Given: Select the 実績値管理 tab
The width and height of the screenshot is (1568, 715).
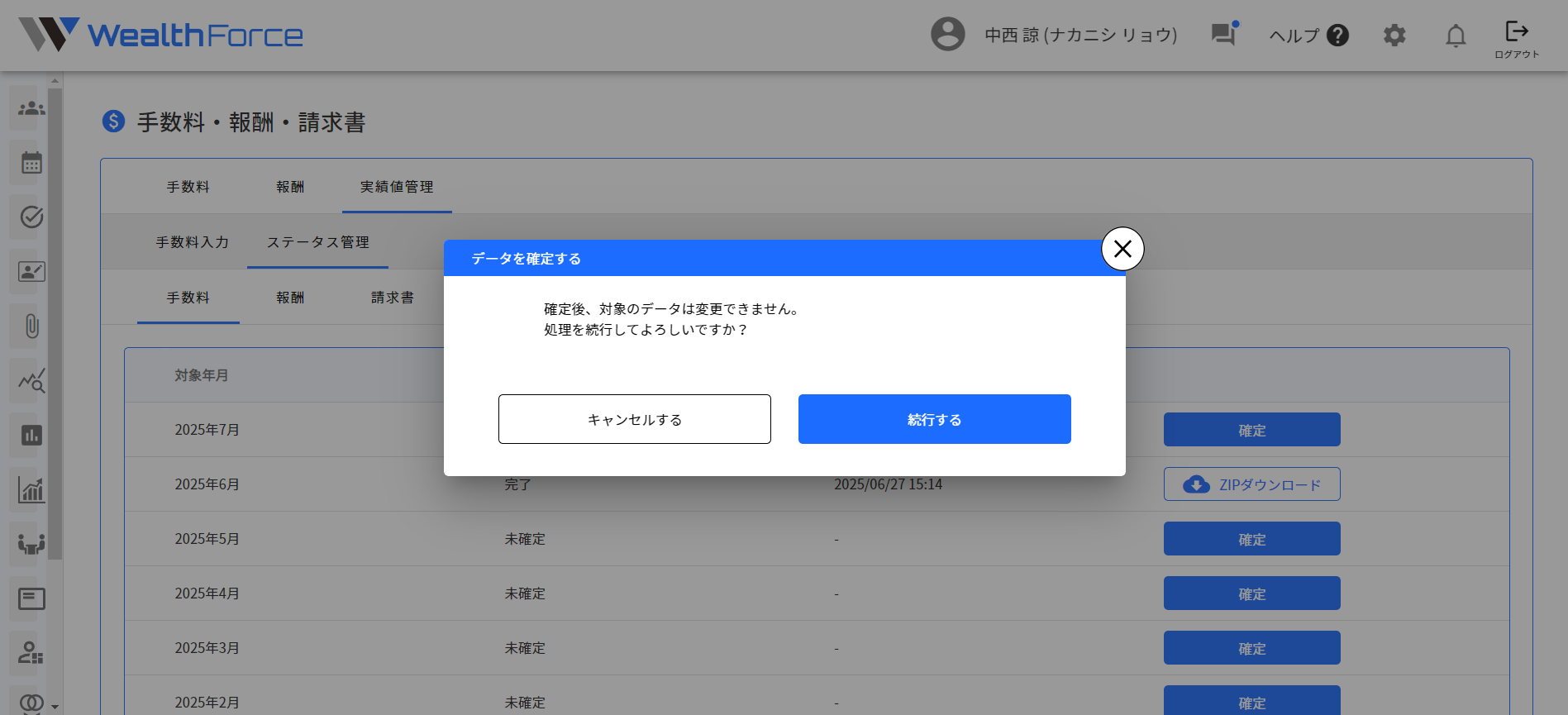Looking at the screenshot, I should [397, 187].
